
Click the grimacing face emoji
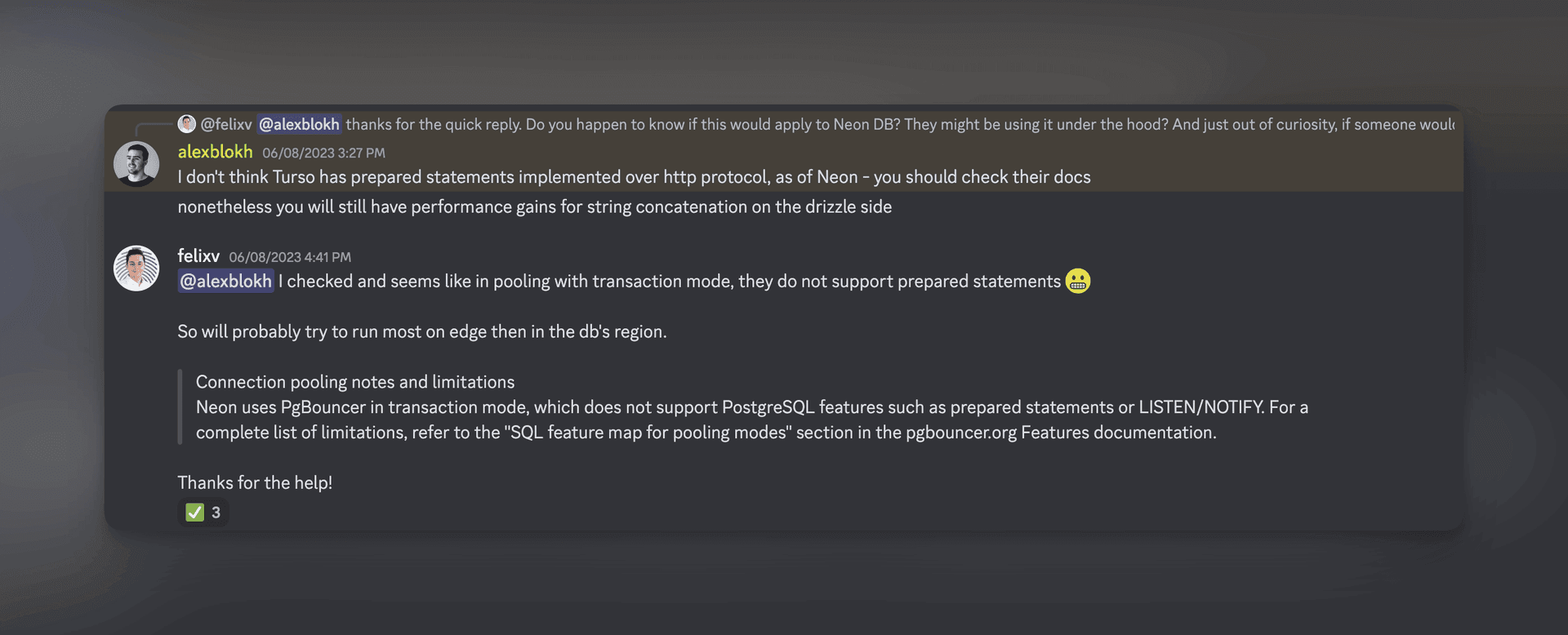coord(1077,281)
